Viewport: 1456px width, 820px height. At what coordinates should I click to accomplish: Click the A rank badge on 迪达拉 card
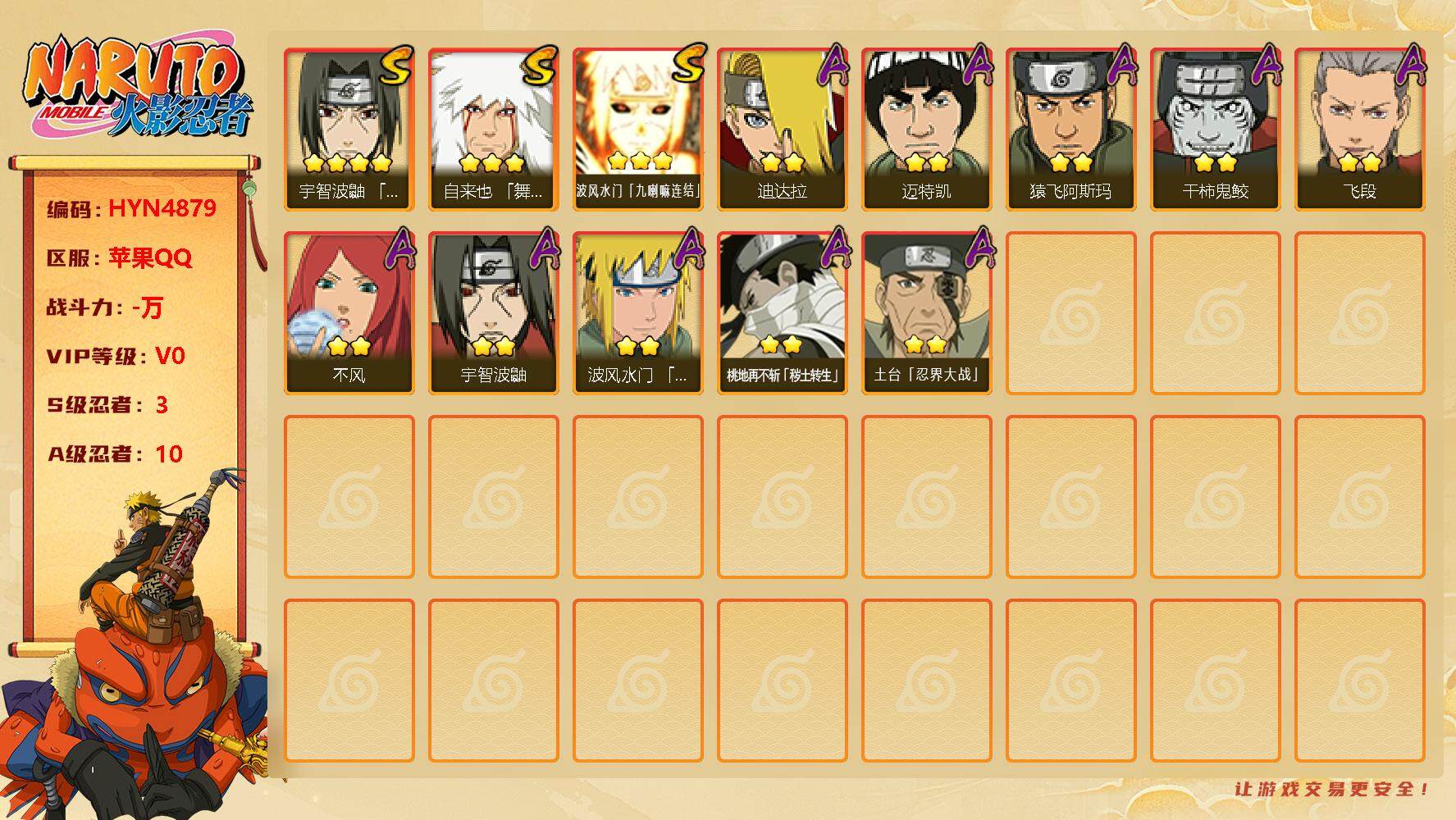tap(833, 66)
